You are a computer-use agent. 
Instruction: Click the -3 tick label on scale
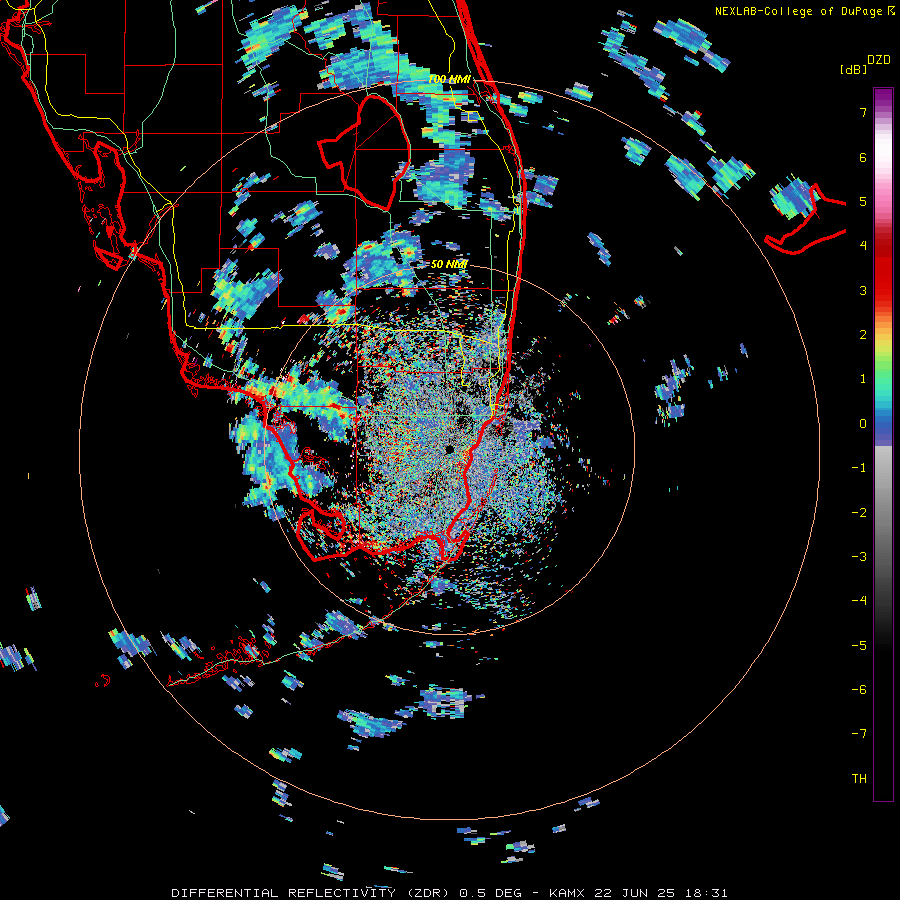pyautogui.click(x=859, y=557)
